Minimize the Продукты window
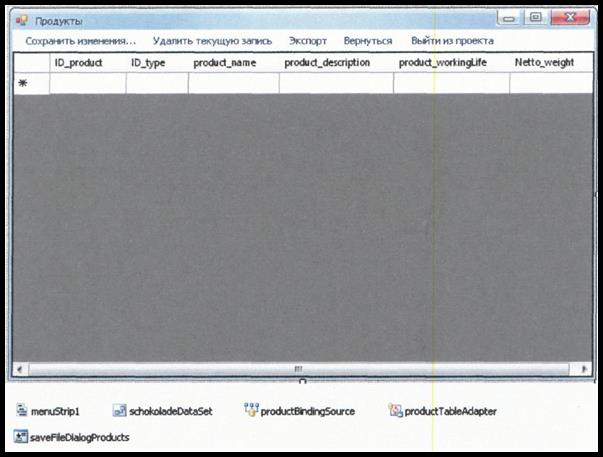 [x=509, y=18]
